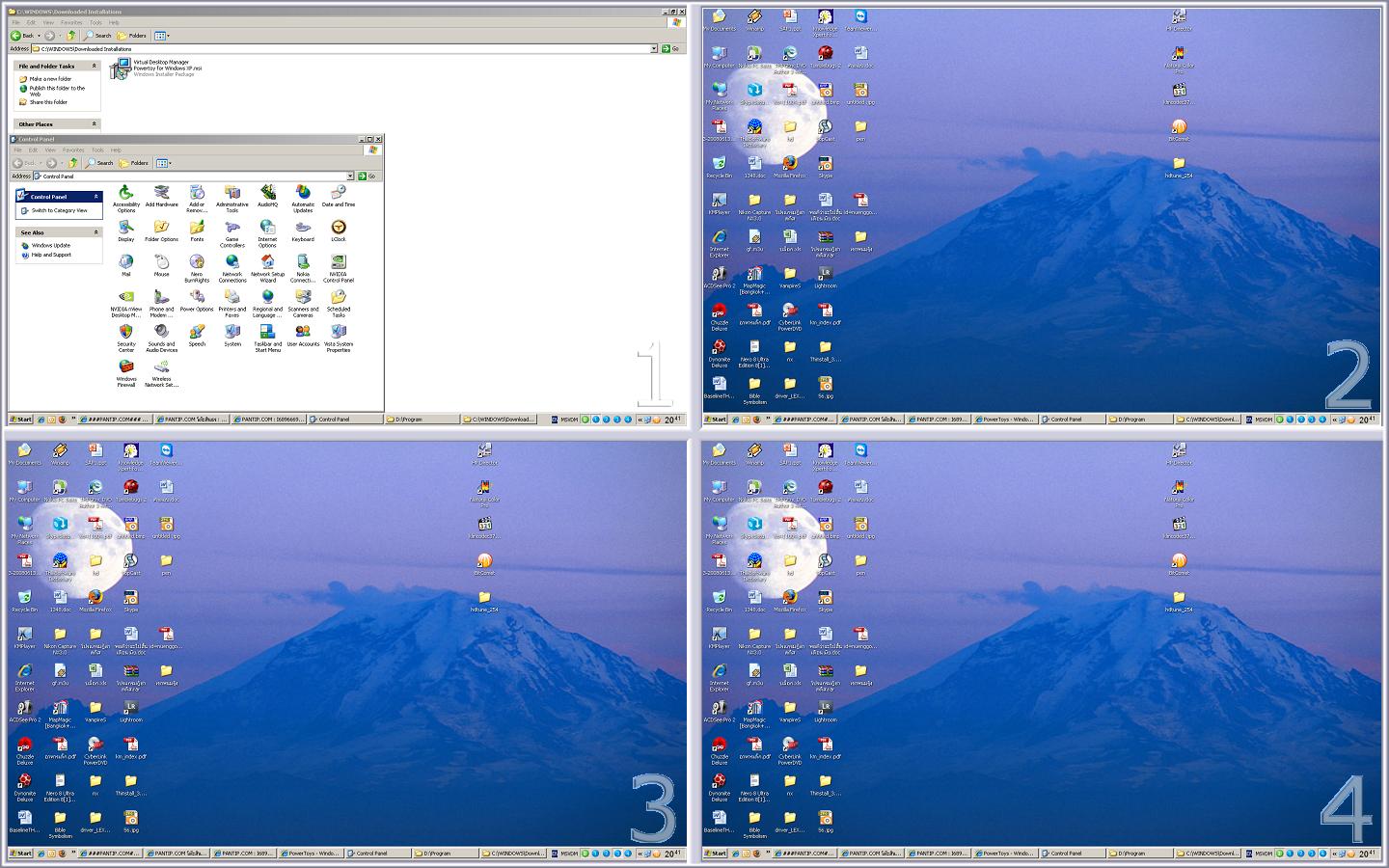Open Back history arrow in Downloaded Installations window
The image size is (1389, 868).
coord(38,36)
